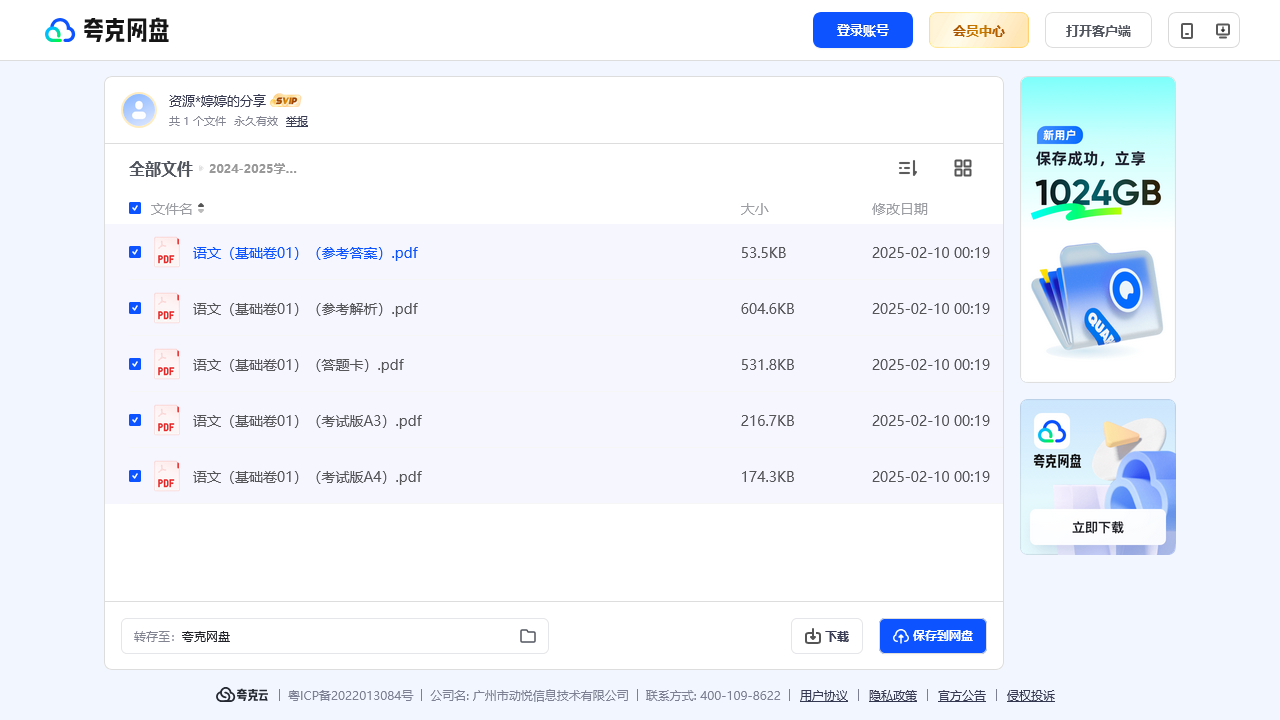The image size is (1280, 720).
Task: Click the SVIP badge icon
Action: point(287,101)
